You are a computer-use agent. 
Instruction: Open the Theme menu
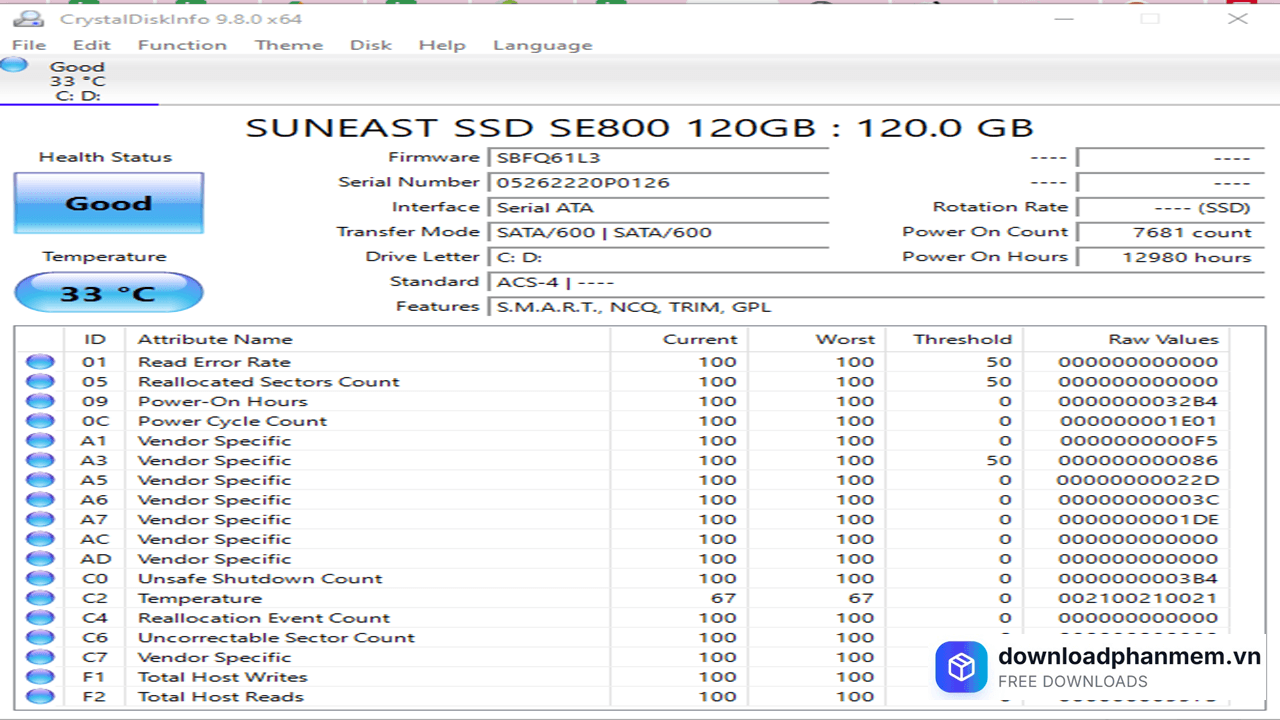click(288, 45)
